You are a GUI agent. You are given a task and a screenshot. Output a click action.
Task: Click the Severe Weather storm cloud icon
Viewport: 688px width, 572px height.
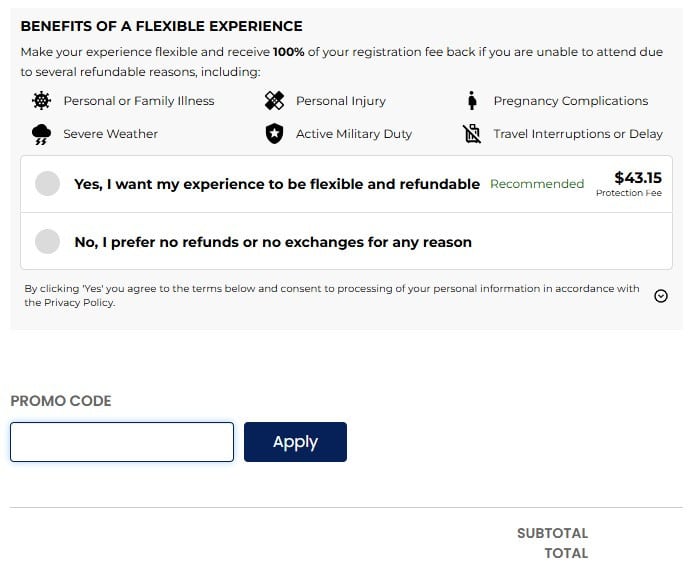pyautogui.click(x=41, y=134)
